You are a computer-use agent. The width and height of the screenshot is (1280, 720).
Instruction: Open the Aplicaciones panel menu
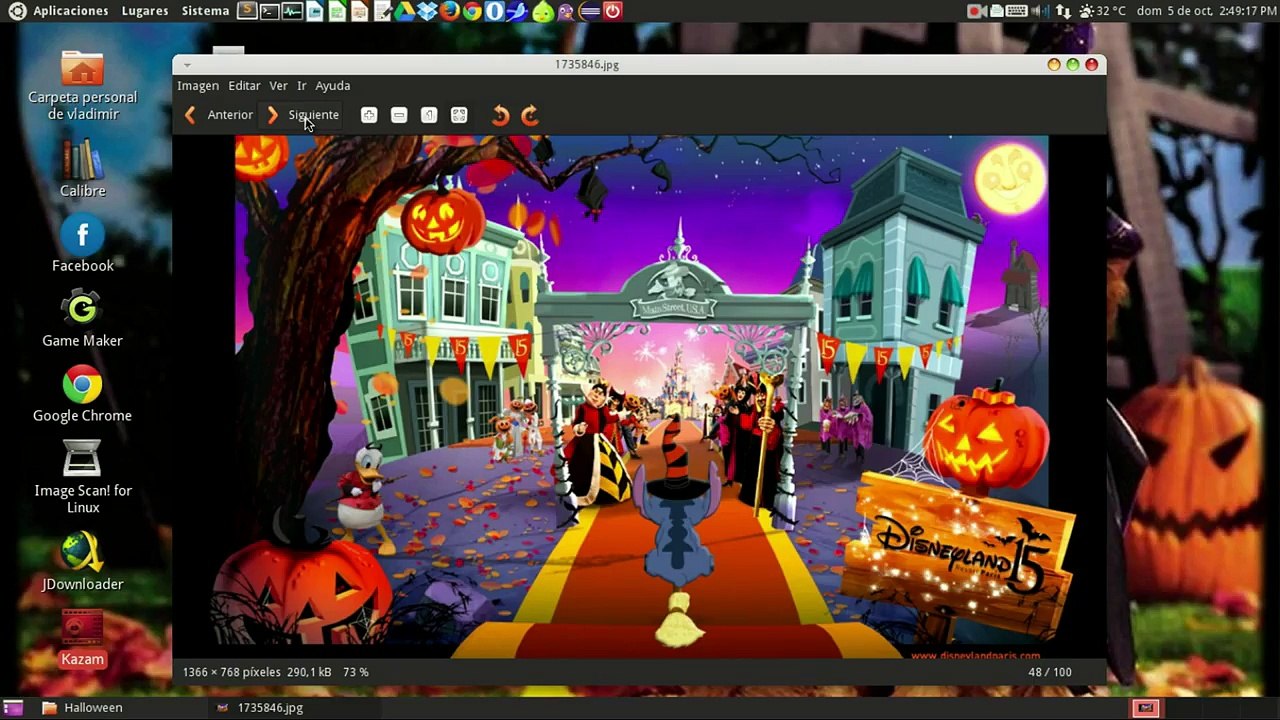[70, 11]
